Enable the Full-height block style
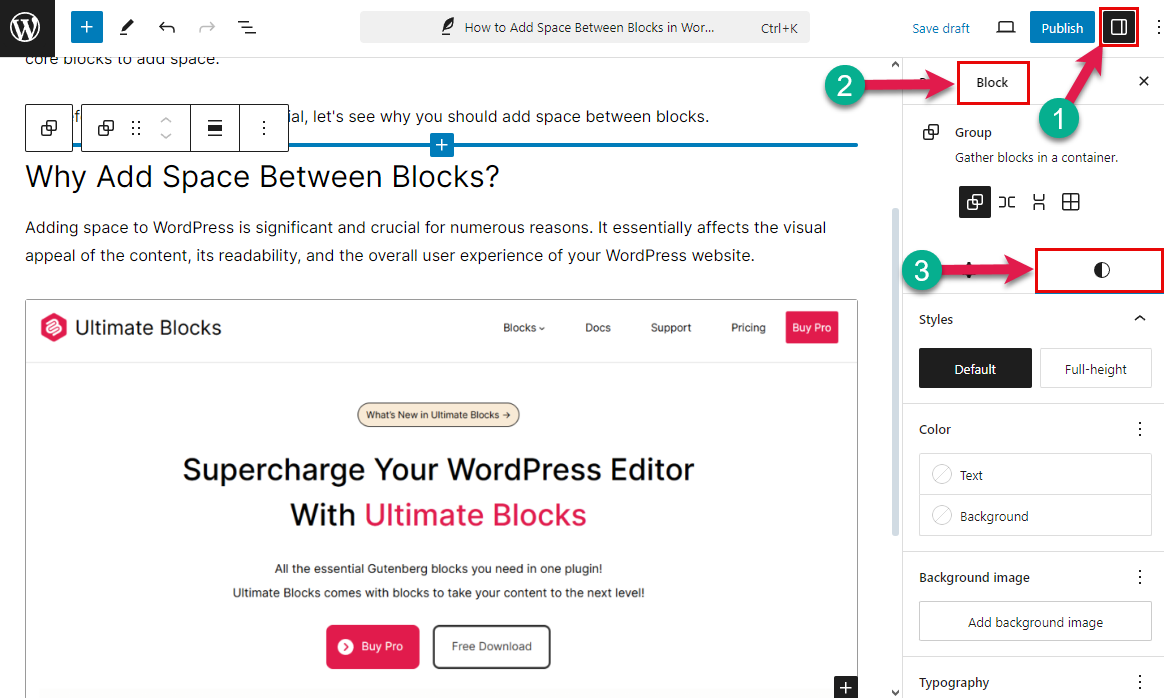This screenshot has width=1164, height=698. (x=1095, y=368)
